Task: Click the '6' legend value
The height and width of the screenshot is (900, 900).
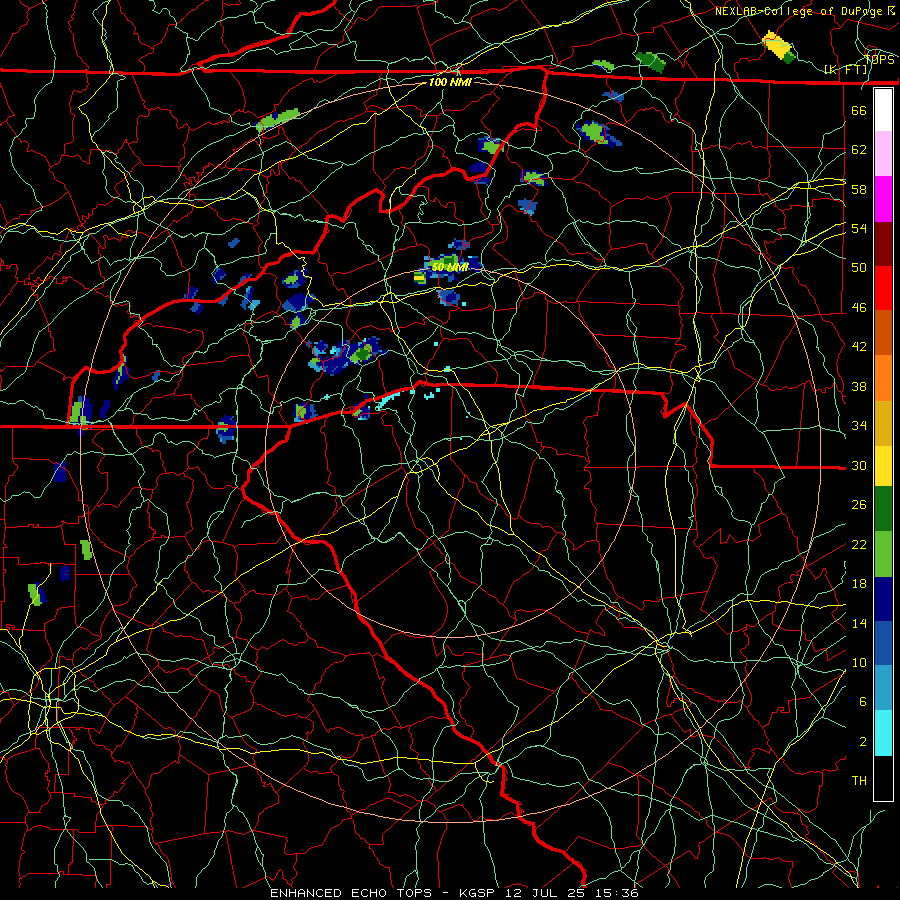Action: point(863,701)
